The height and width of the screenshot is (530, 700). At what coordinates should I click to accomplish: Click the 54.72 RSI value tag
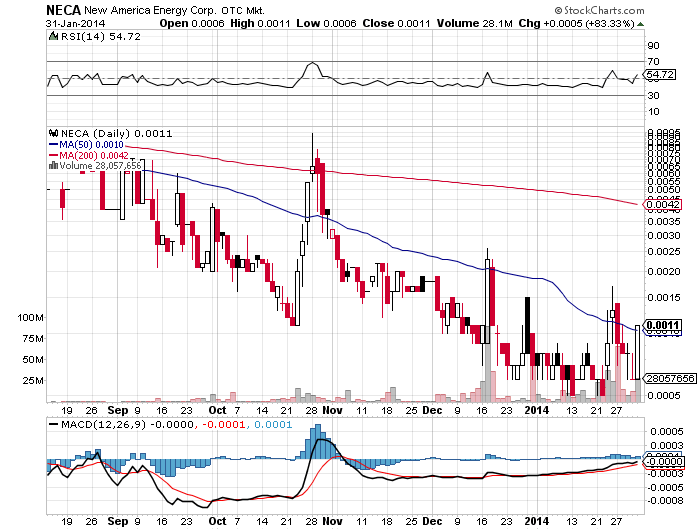[660, 75]
